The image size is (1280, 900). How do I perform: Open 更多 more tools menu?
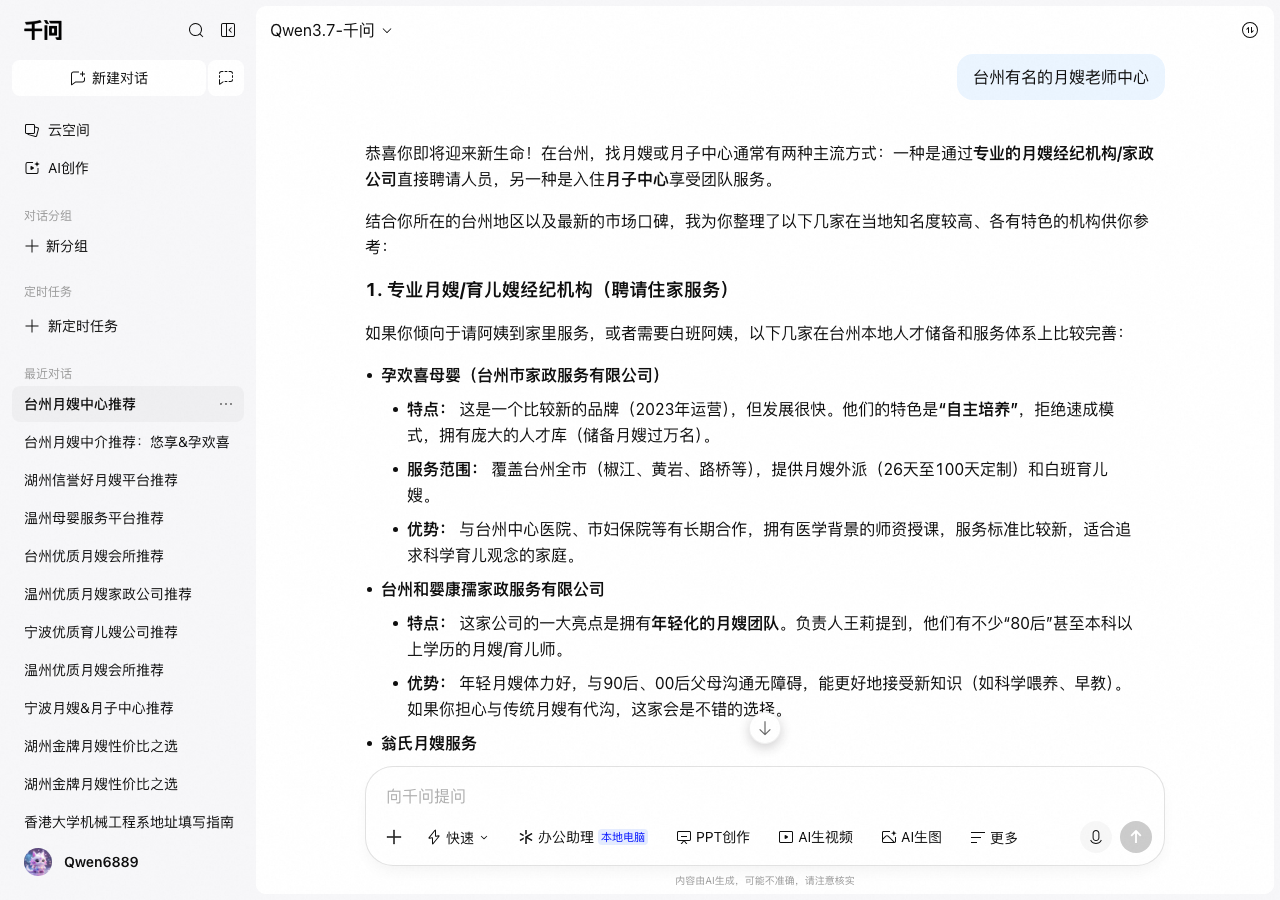[994, 837]
